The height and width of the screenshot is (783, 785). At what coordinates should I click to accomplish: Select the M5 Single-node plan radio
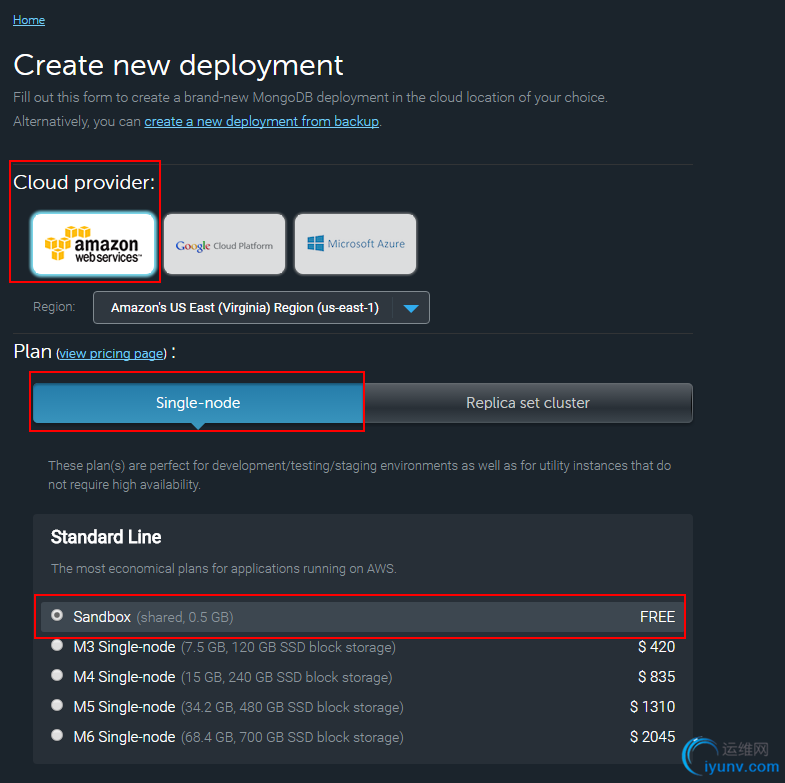pos(57,705)
